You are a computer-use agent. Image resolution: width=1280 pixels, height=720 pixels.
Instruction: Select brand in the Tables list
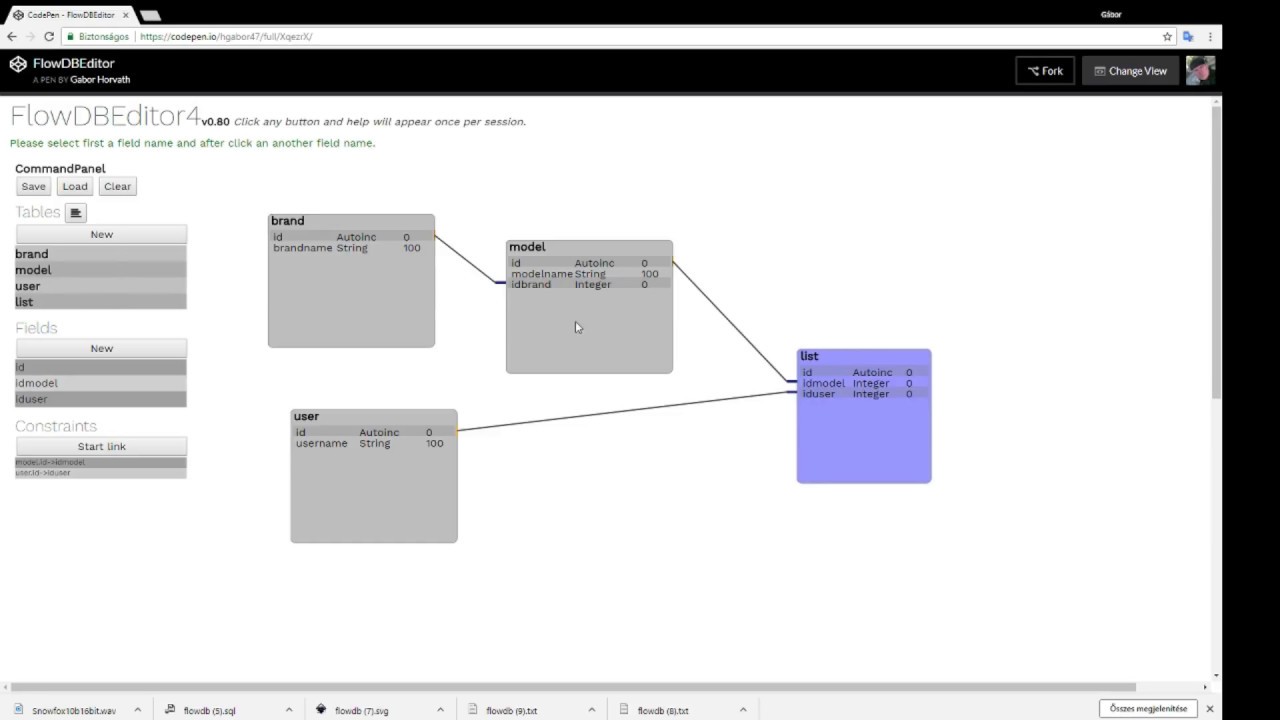[101, 254]
